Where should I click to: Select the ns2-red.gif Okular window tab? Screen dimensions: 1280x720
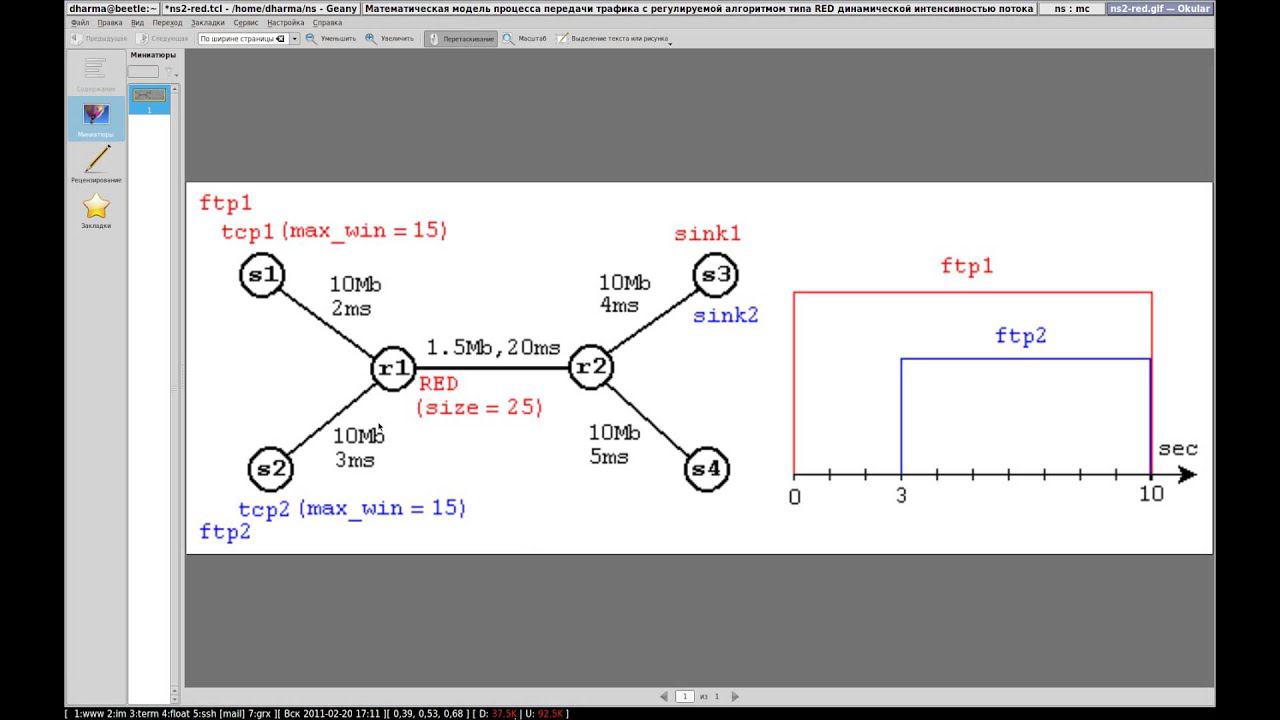(1161, 8)
